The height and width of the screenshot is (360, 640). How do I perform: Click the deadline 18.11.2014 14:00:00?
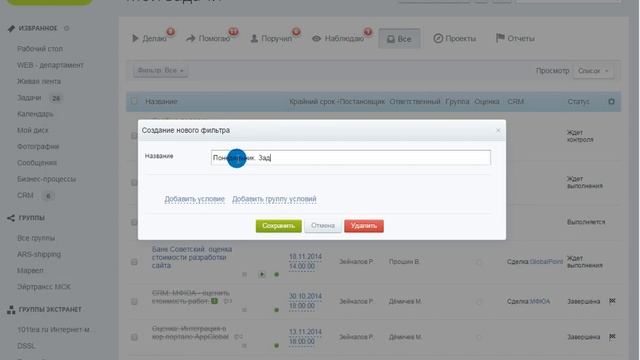point(305,261)
